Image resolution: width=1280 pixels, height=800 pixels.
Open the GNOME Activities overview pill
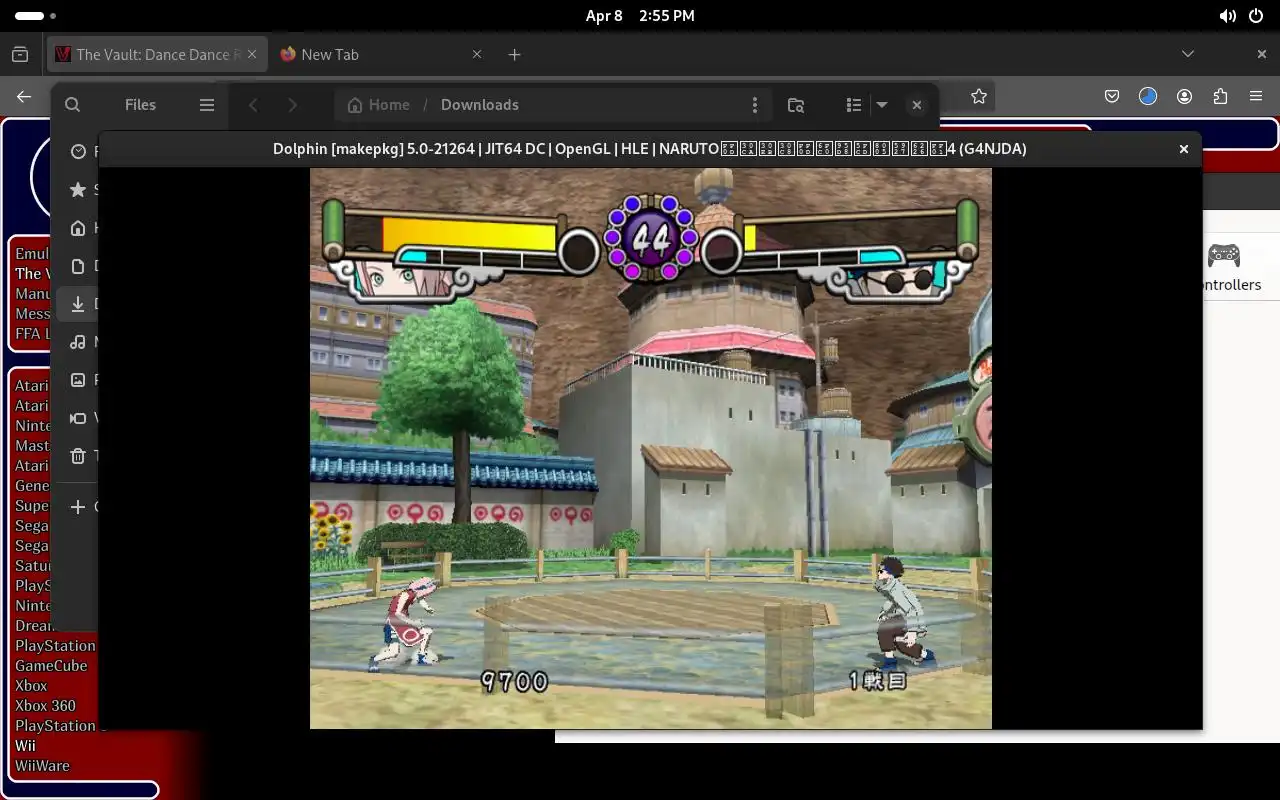click(36, 16)
